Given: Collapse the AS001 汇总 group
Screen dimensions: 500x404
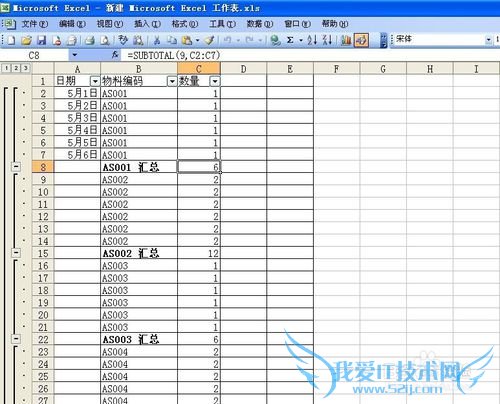Looking at the screenshot, I should [x=16, y=167].
